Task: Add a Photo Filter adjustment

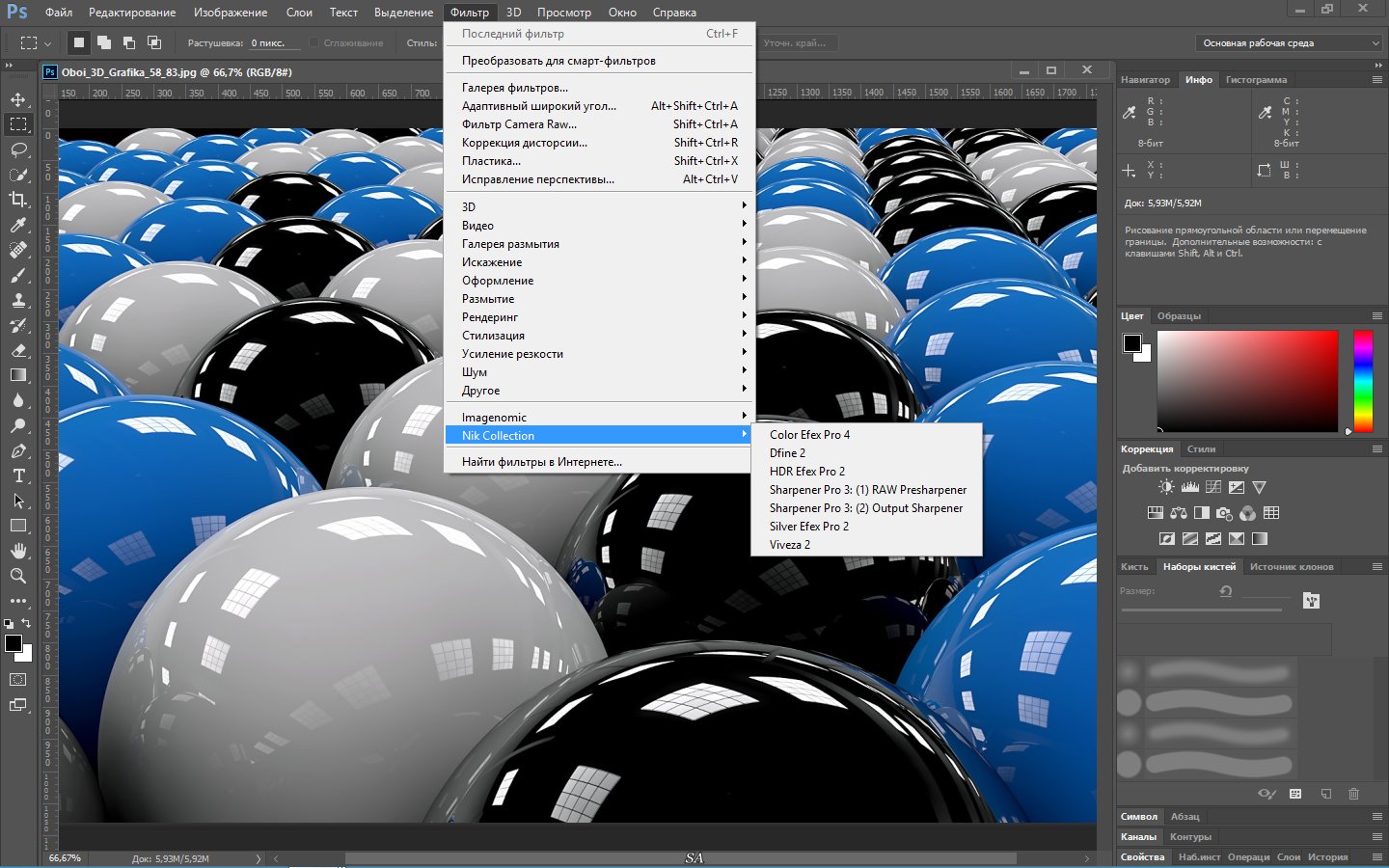Action: tap(1225, 513)
